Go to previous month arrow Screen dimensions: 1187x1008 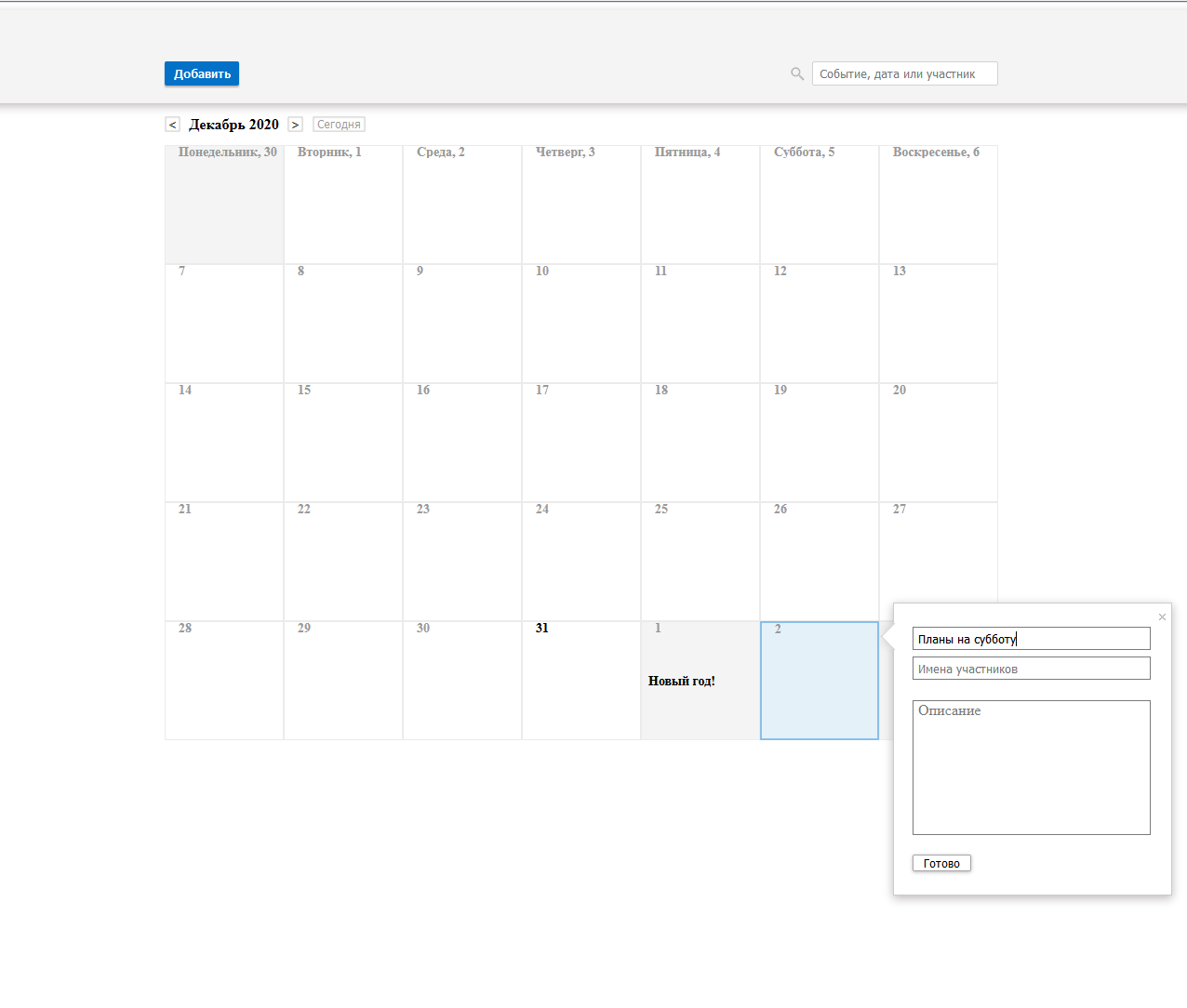pyautogui.click(x=172, y=125)
